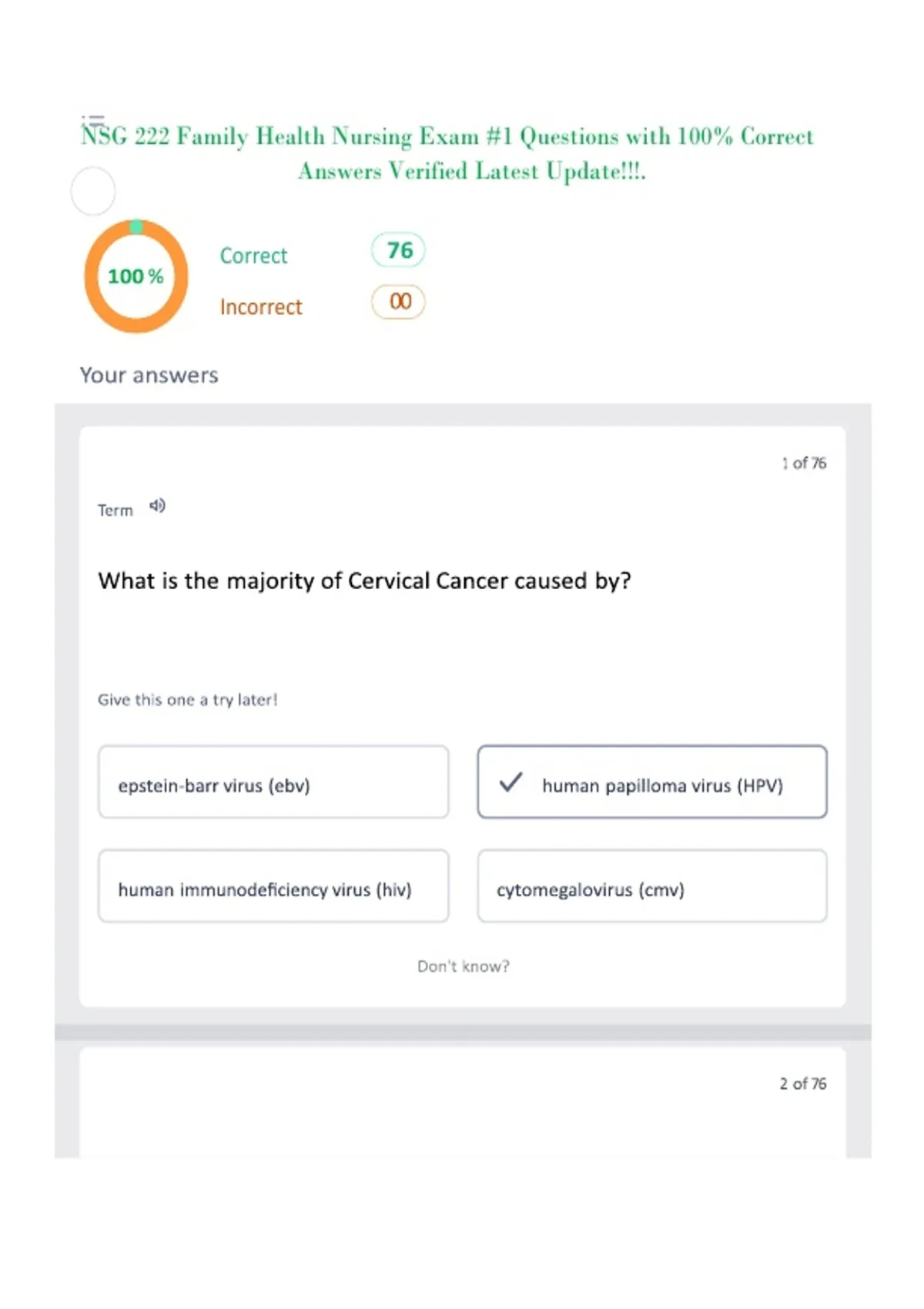This screenshot has height=1309, width=924.
Task: Open the hamburger menu icon near title
Action: click(x=93, y=121)
